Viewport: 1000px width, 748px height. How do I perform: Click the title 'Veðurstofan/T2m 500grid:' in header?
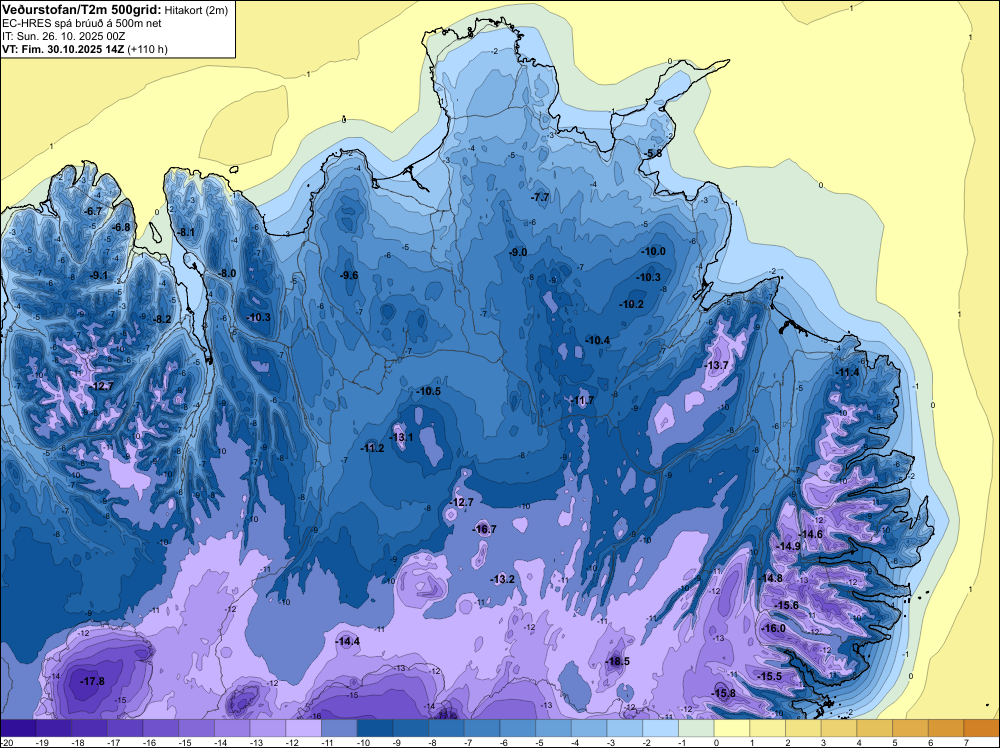click(82, 10)
